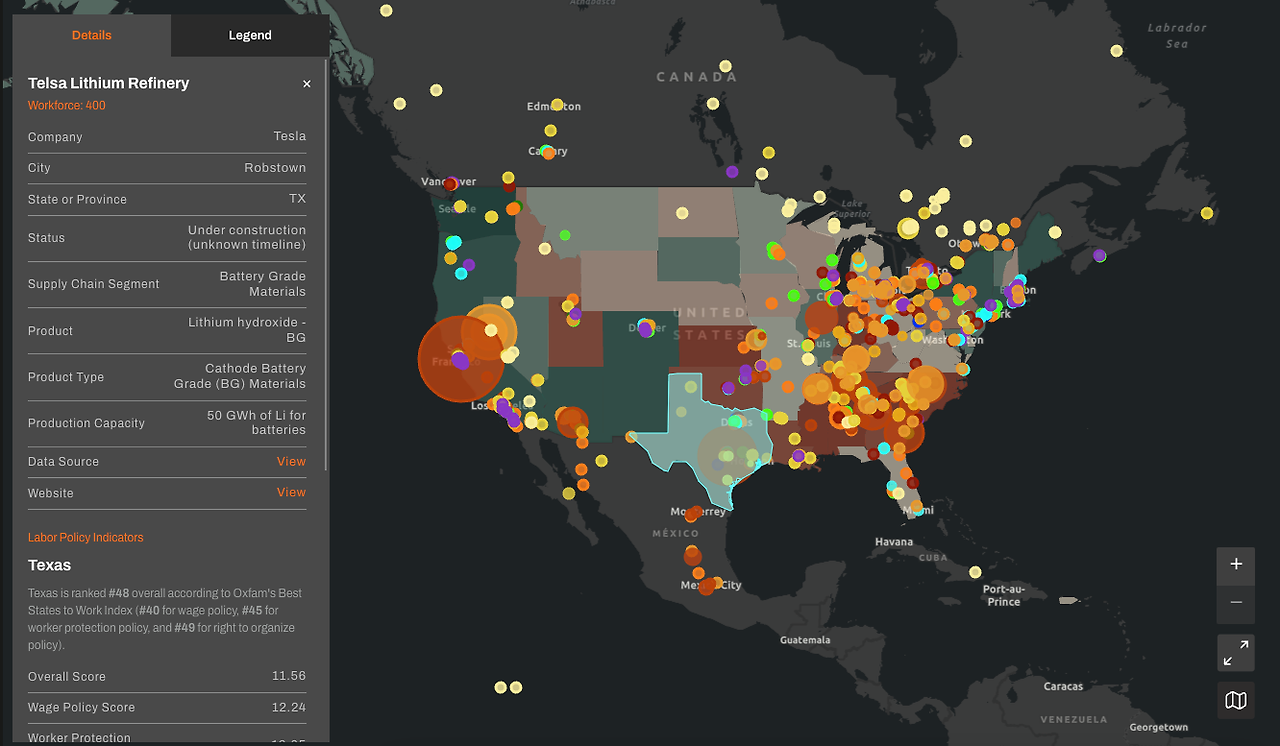Screen dimensions: 1280x746
Task: Click the Lake Superior map label
Action: click(851, 208)
